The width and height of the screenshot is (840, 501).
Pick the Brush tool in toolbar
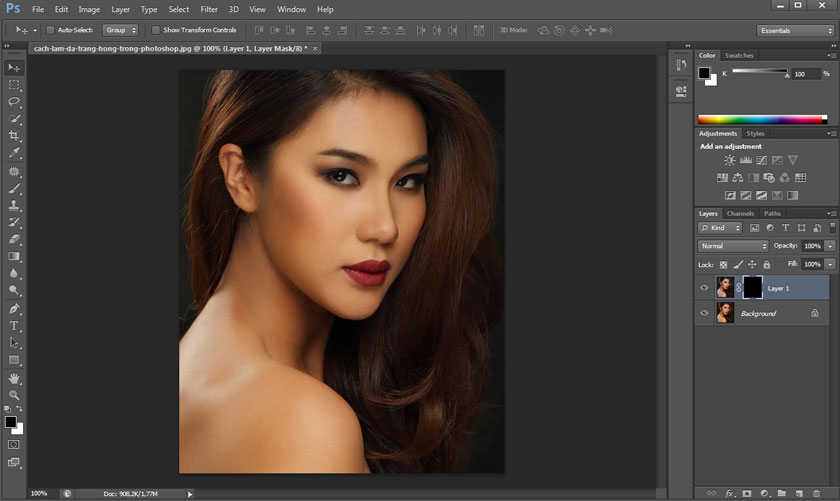14,188
